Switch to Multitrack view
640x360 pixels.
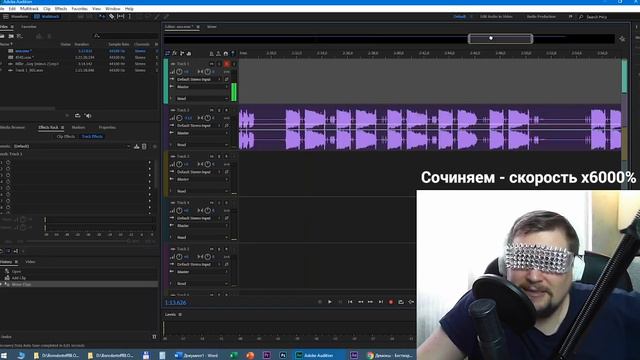click(x=47, y=17)
